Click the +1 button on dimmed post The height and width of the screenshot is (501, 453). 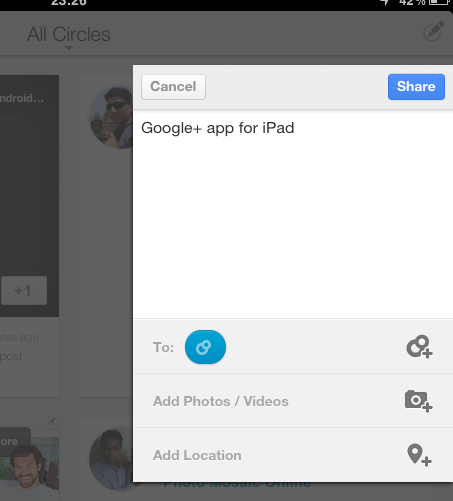pos(24,290)
